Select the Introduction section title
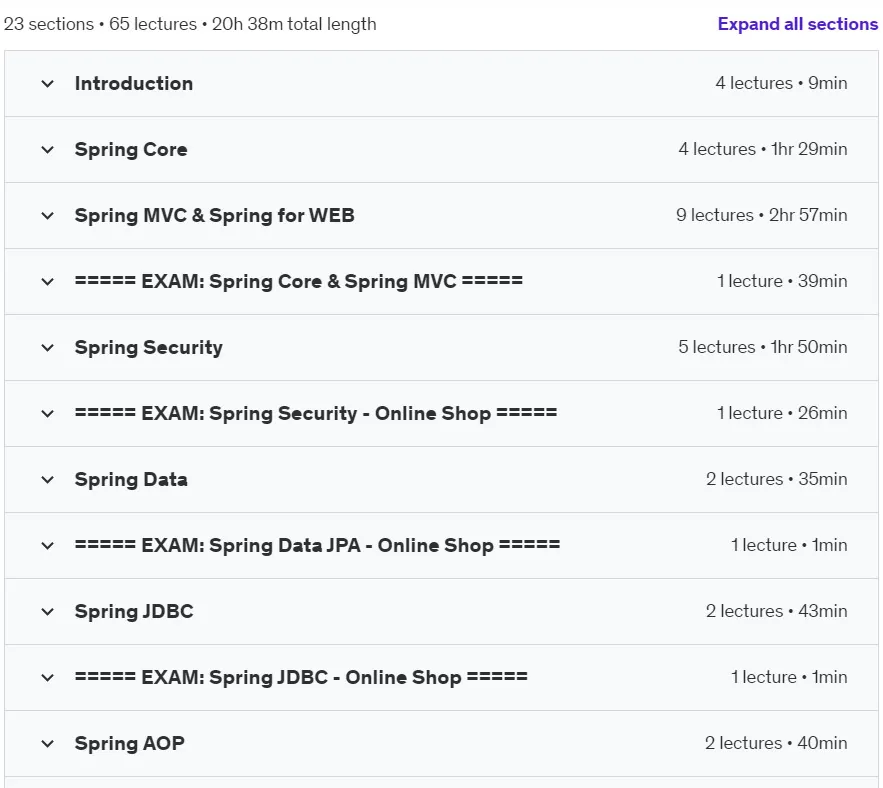883x788 pixels. click(134, 83)
